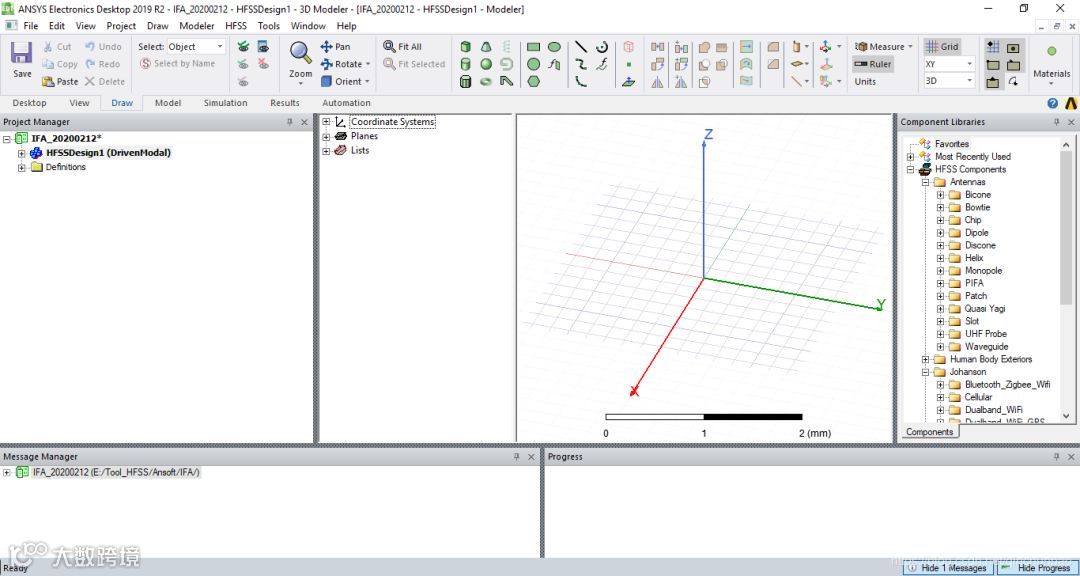Expand IFA_20200212 in Message Manager
Image resolution: width=1080 pixels, height=576 pixels.
[8, 473]
